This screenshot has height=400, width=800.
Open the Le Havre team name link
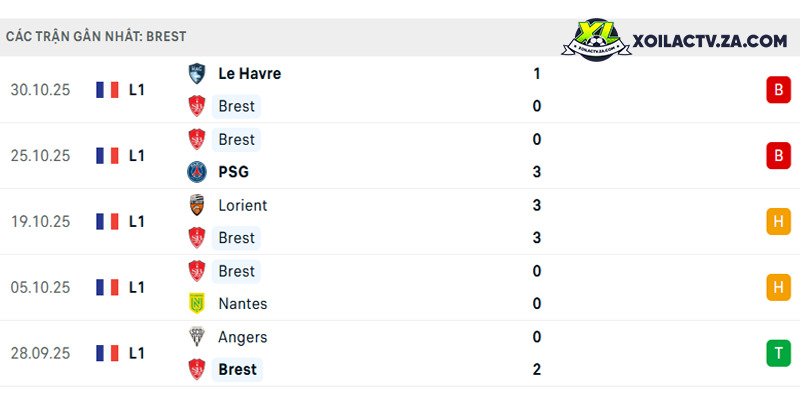pos(249,74)
